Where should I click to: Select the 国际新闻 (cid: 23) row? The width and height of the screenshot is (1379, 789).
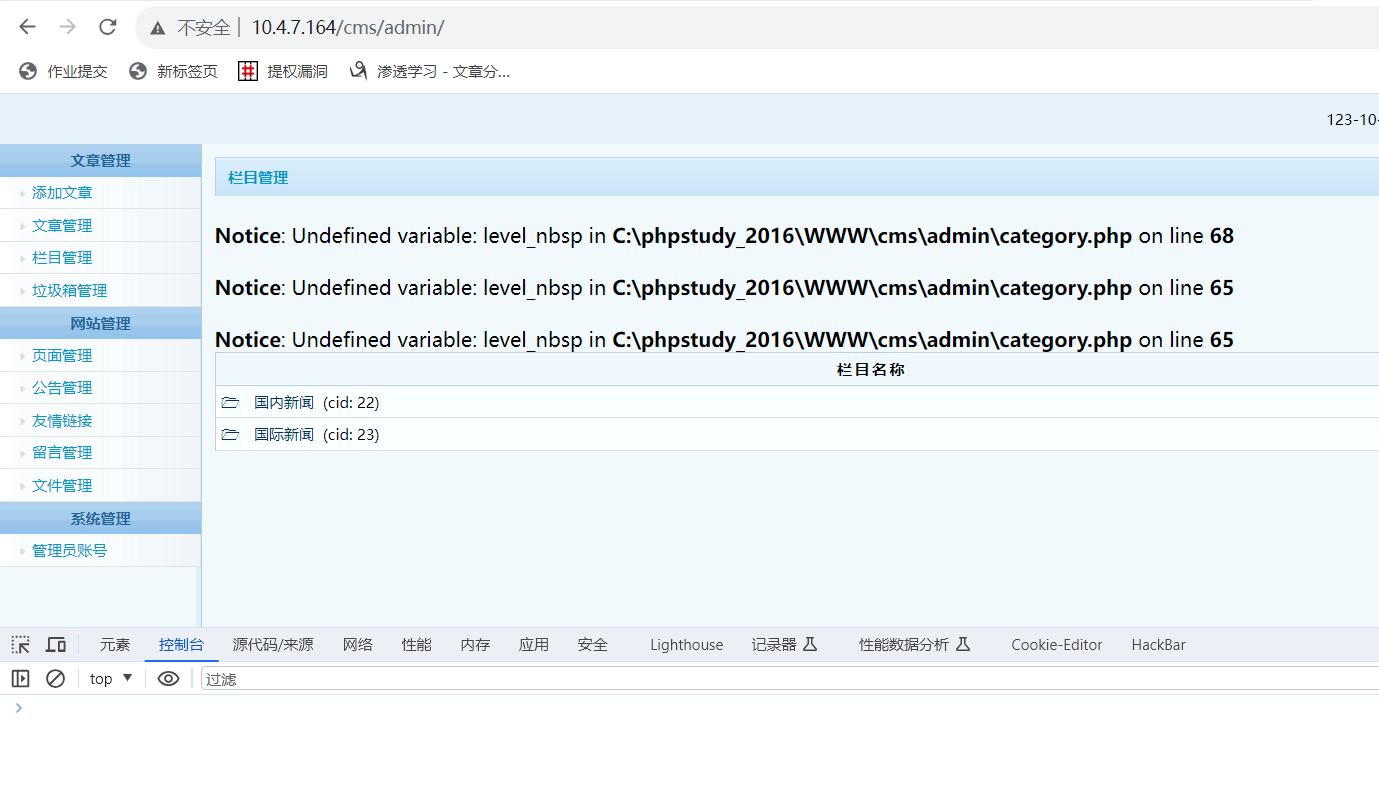click(x=797, y=435)
